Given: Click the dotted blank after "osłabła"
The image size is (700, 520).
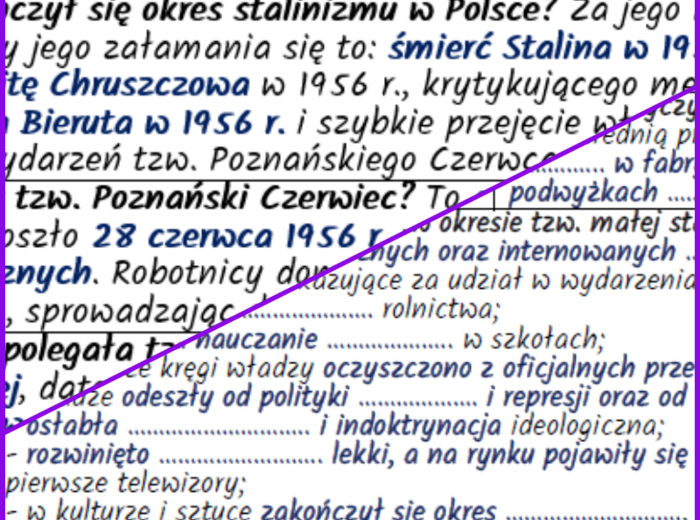Looking at the screenshot, I should coord(219,431).
